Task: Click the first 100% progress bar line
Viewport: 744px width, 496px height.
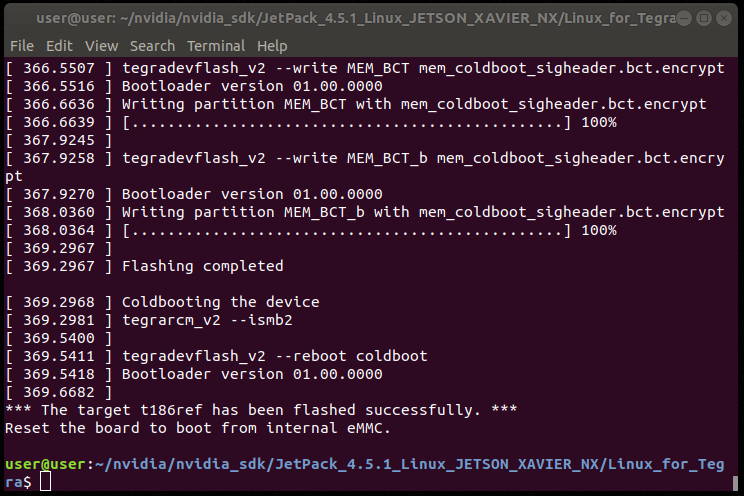Action: (311, 122)
